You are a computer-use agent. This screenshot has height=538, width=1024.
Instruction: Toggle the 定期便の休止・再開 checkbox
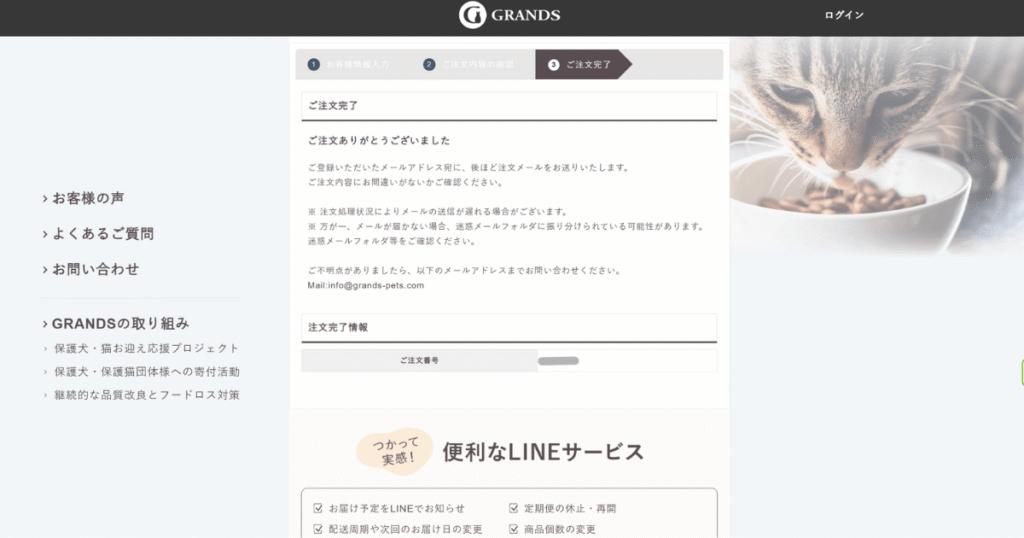pos(513,508)
